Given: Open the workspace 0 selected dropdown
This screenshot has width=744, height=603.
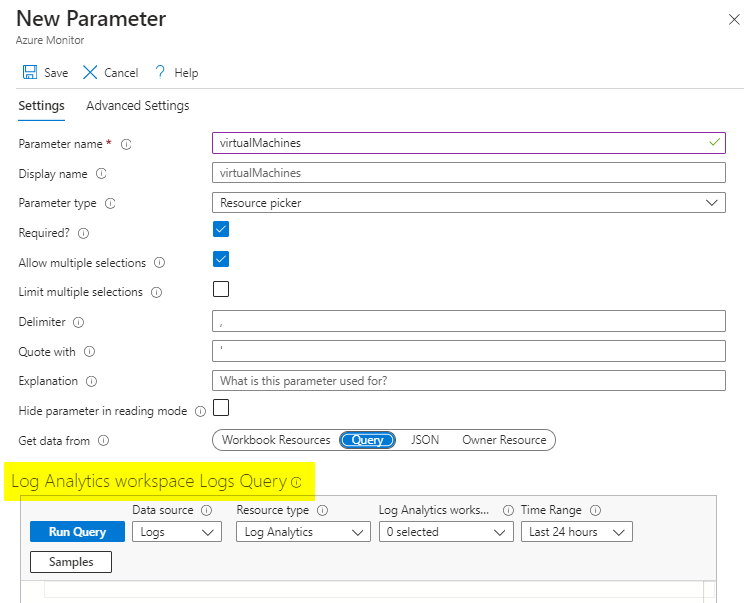Looking at the screenshot, I should point(446,532).
